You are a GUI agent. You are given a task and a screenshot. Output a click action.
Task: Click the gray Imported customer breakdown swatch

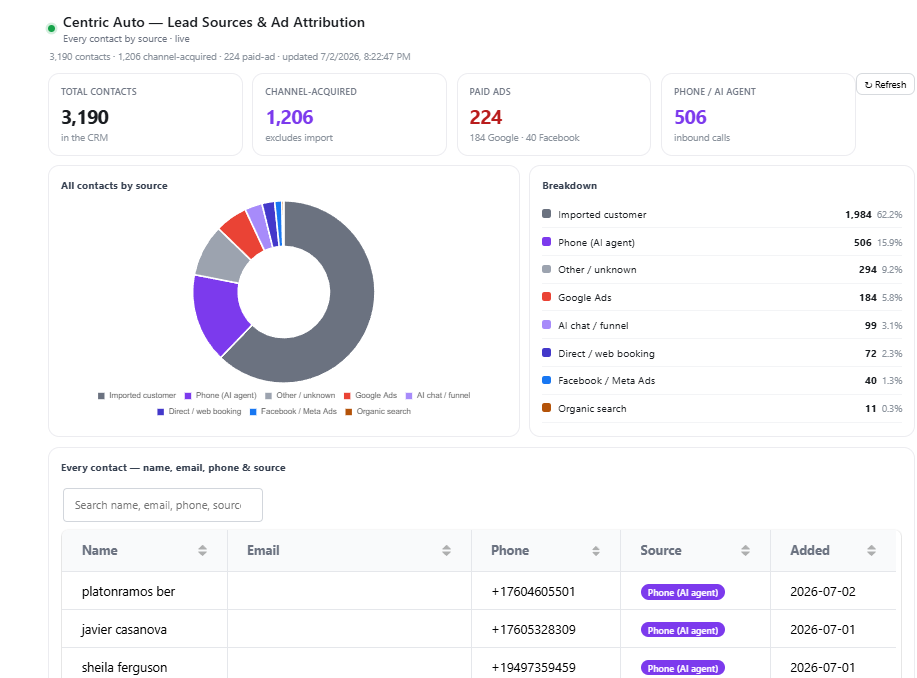(546, 214)
